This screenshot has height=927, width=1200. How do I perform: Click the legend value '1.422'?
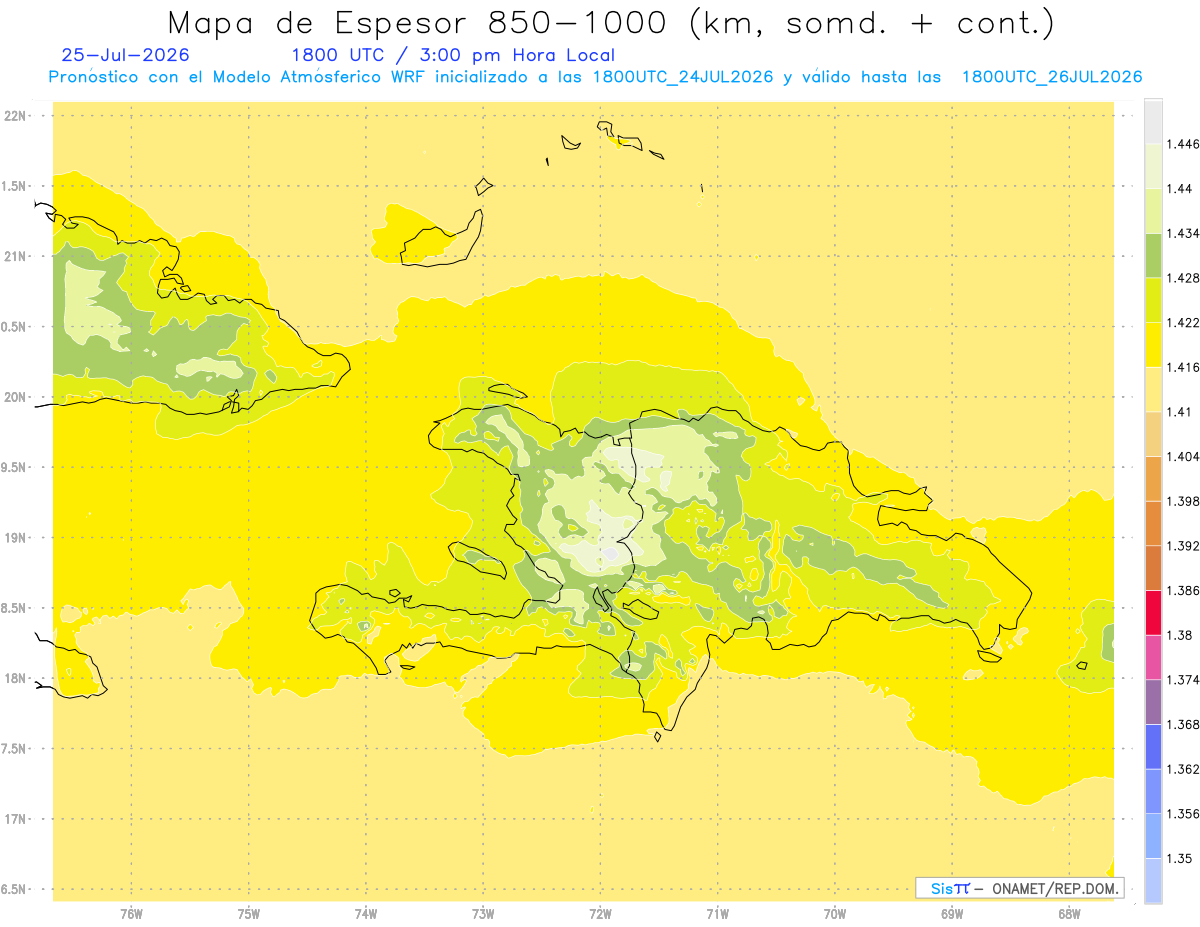(x=1183, y=323)
